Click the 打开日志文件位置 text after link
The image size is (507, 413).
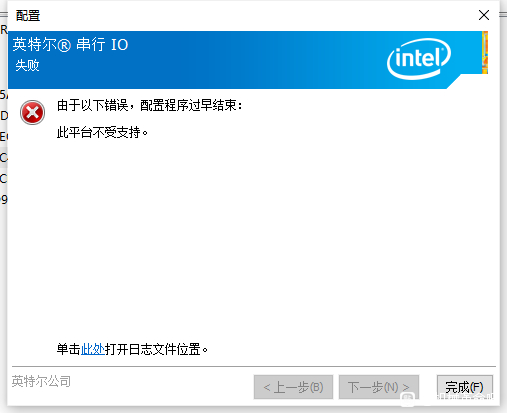pos(156,349)
